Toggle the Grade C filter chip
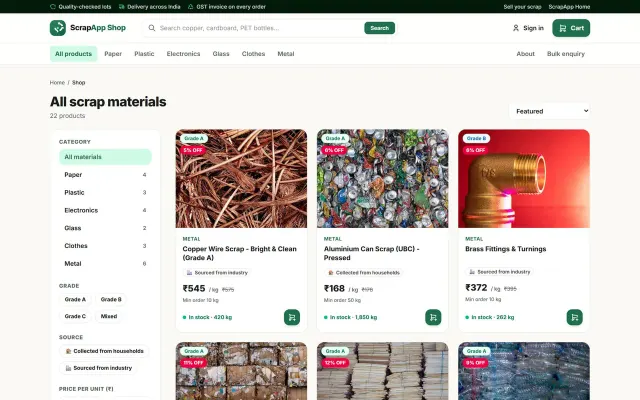 [75, 316]
